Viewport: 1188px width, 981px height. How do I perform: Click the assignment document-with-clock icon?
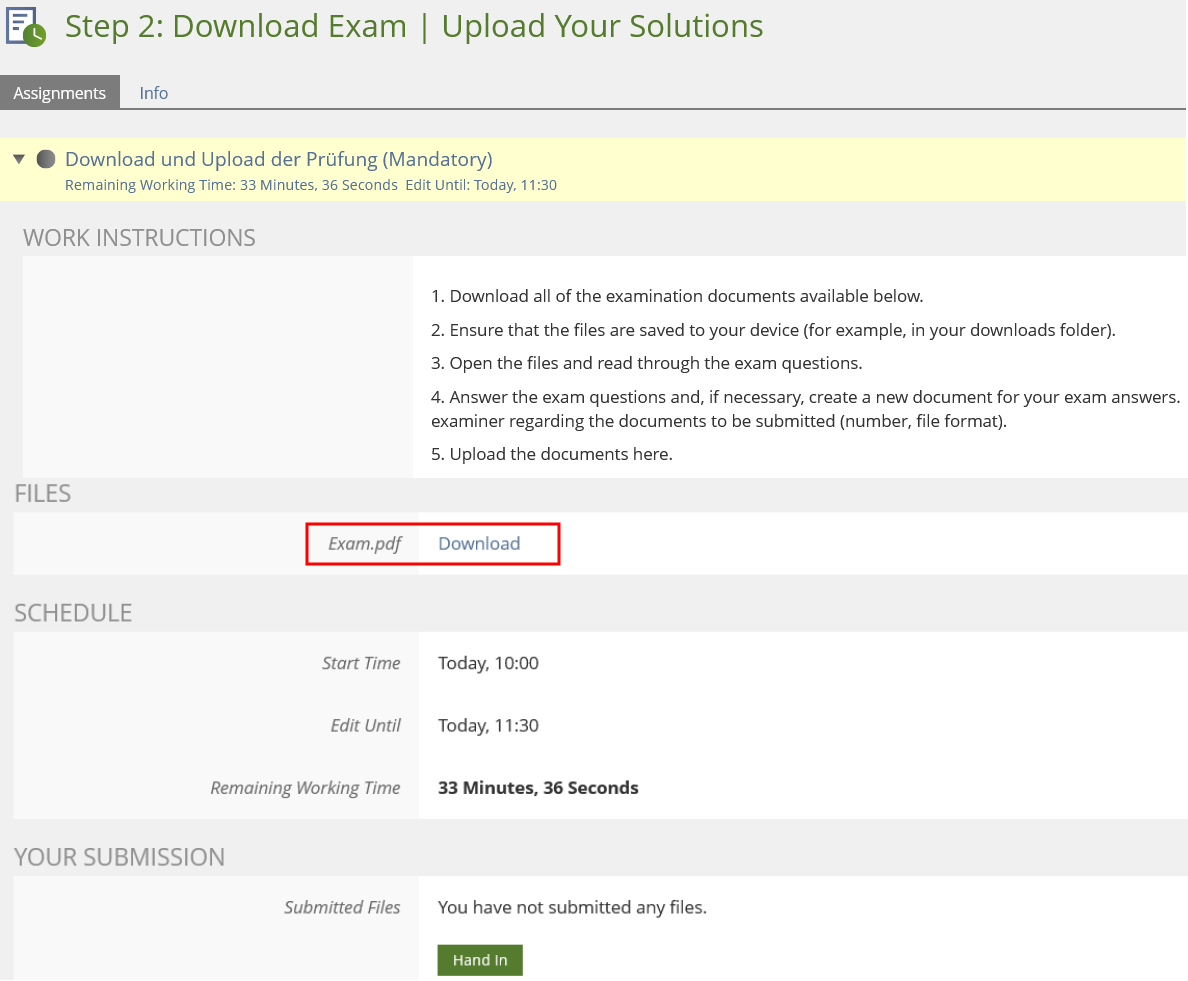(26, 26)
